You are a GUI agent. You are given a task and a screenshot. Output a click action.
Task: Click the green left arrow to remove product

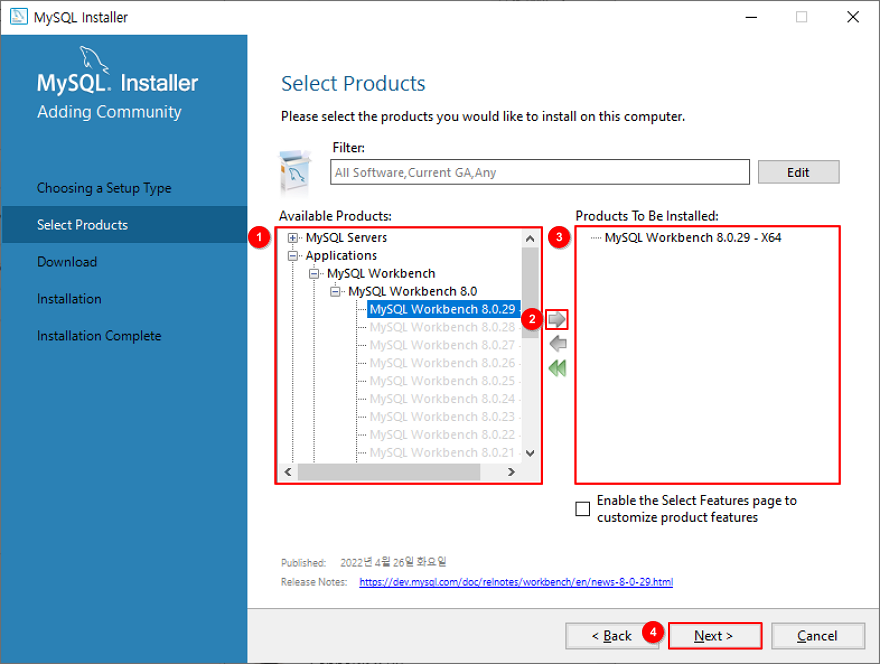pyautogui.click(x=558, y=344)
